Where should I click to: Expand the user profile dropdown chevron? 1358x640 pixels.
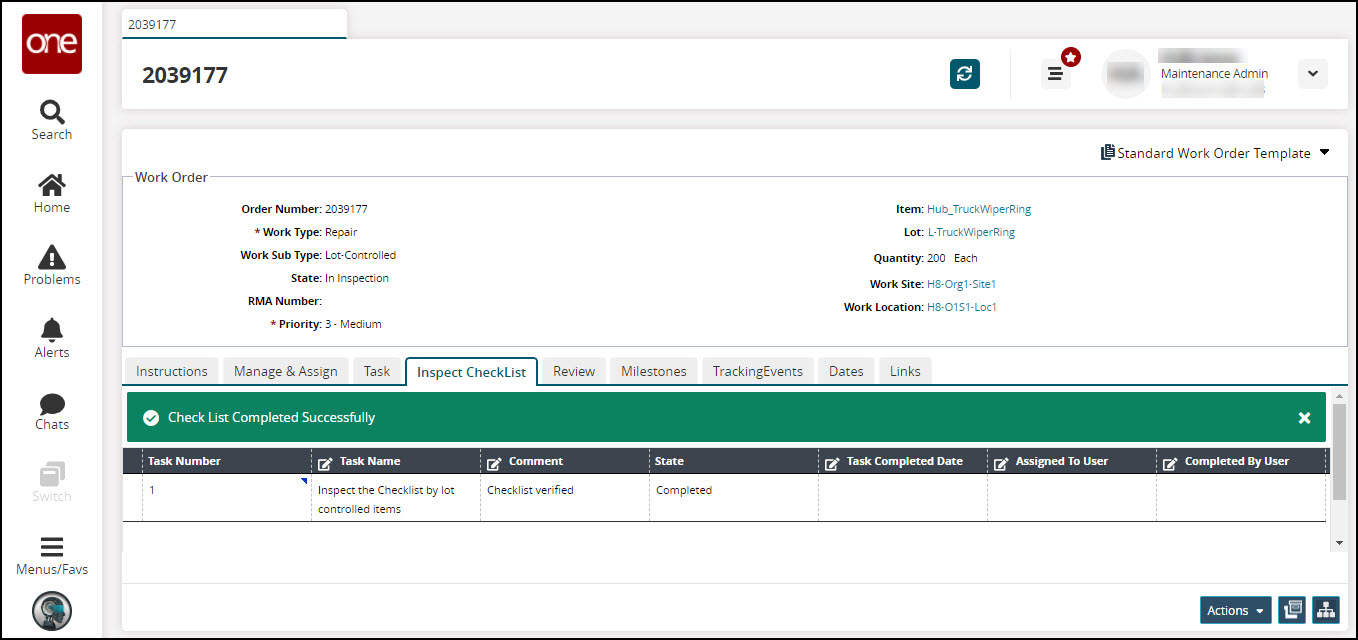click(1312, 74)
